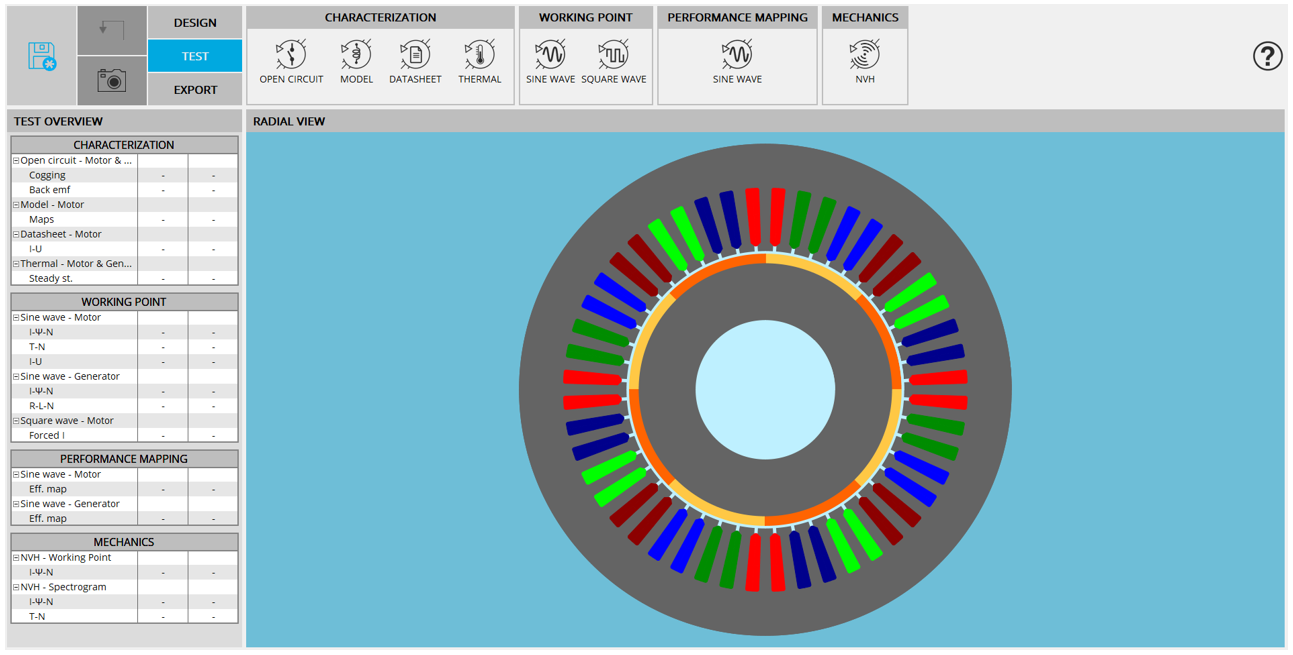Switch to the DESIGN tab
The image size is (1293, 655).
pyautogui.click(x=195, y=22)
